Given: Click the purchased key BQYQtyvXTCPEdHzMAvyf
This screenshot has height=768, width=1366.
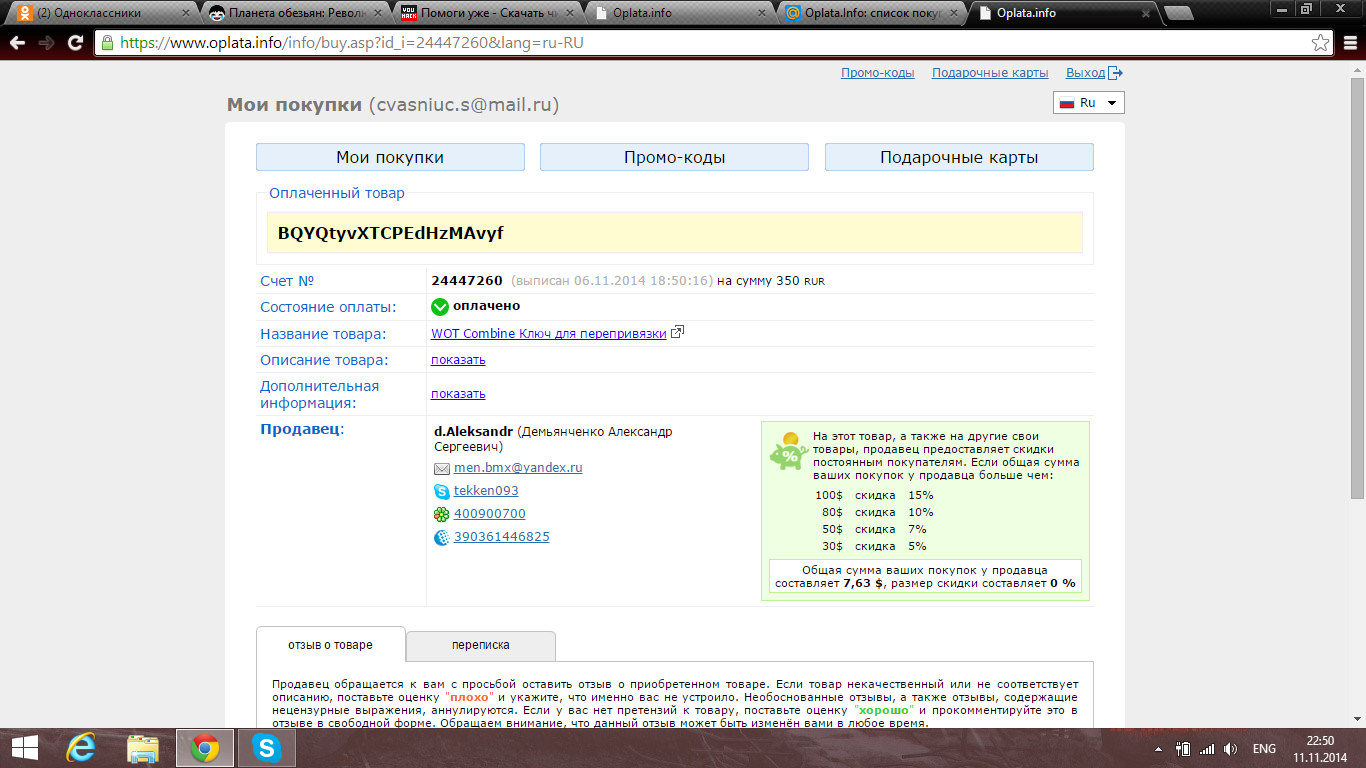Looking at the screenshot, I should pos(391,233).
